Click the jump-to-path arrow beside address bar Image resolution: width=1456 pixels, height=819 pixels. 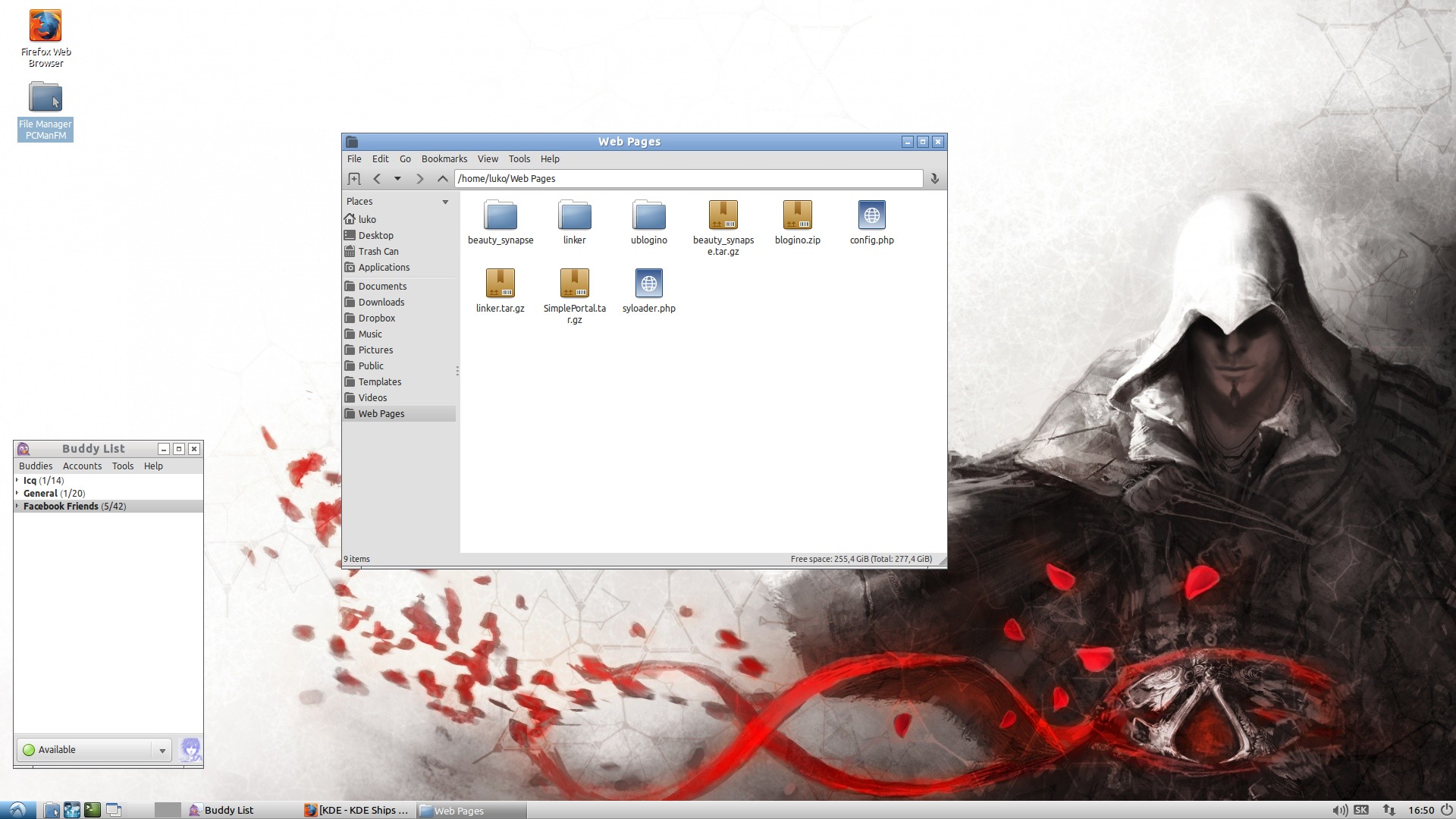point(934,179)
